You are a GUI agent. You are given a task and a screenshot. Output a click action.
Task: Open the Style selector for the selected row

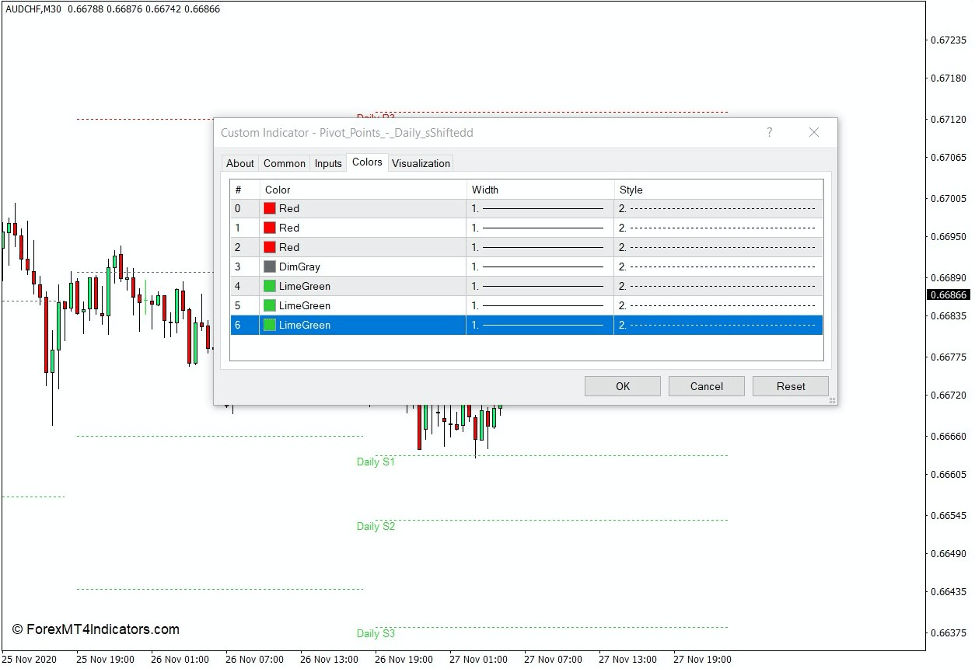coord(720,325)
